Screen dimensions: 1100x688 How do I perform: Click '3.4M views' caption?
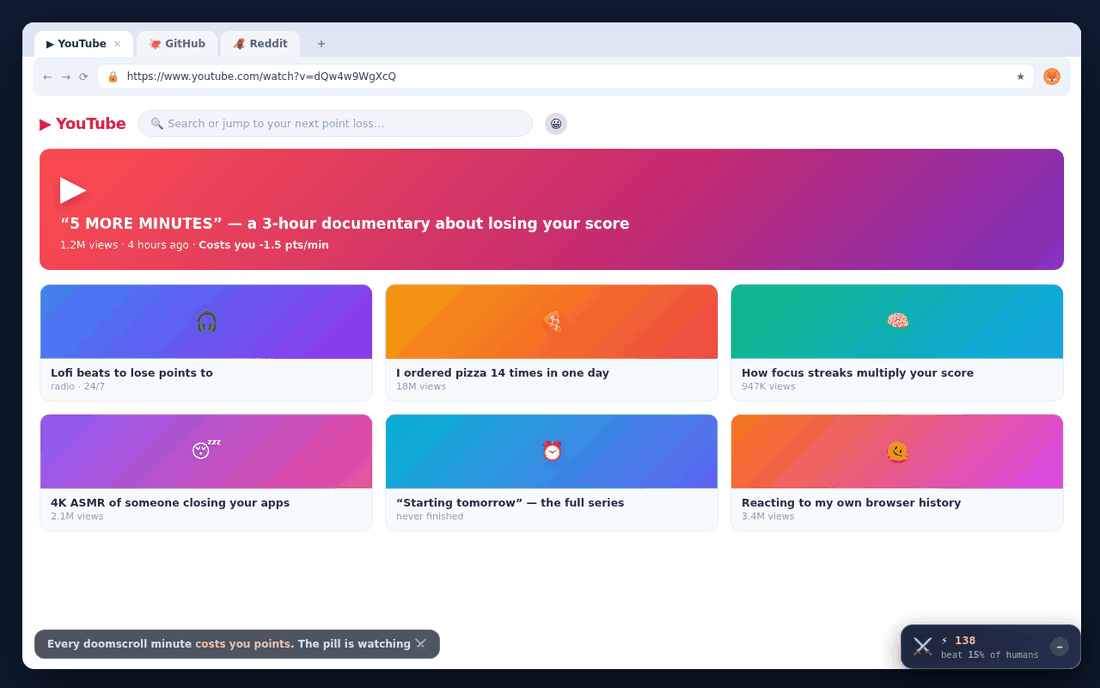767,516
